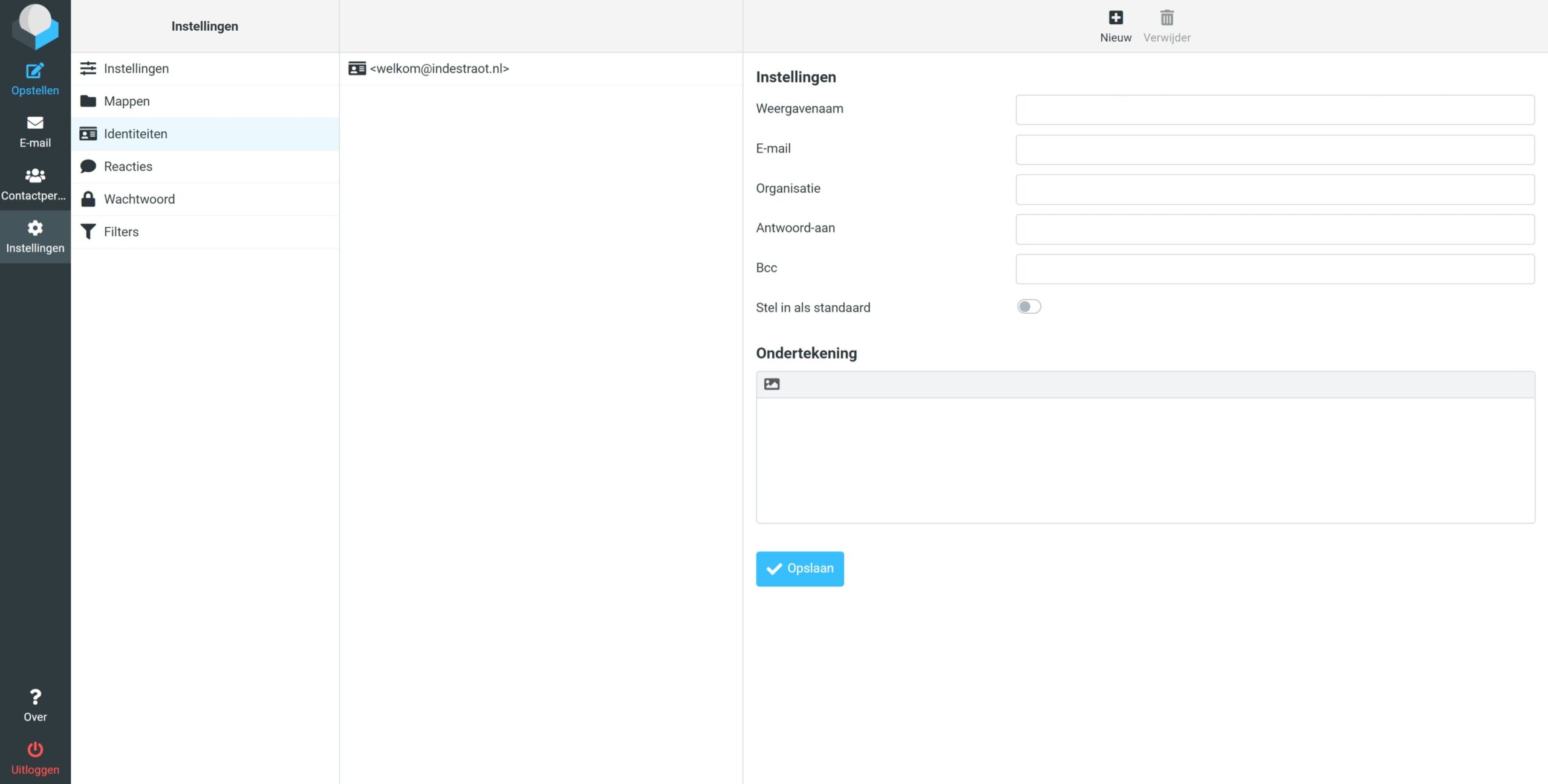Image resolution: width=1548 pixels, height=784 pixels.
Task: Click the Opstellen compose icon
Action: click(x=35, y=71)
